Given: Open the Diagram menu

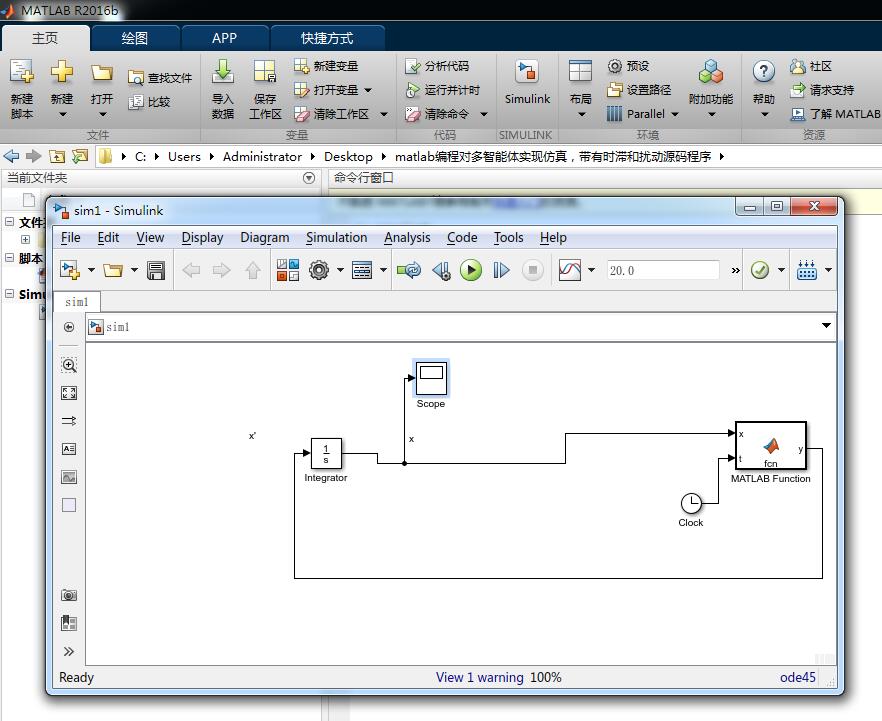Looking at the screenshot, I should click(264, 238).
